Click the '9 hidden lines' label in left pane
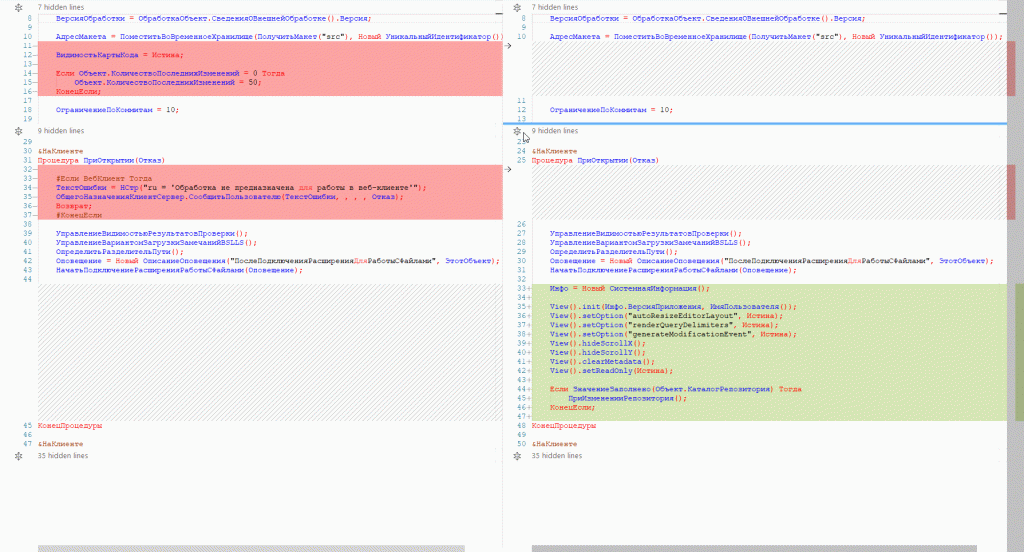Viewport: 1024px width, 552px height. pyautogui.click(x=61, y=131)
